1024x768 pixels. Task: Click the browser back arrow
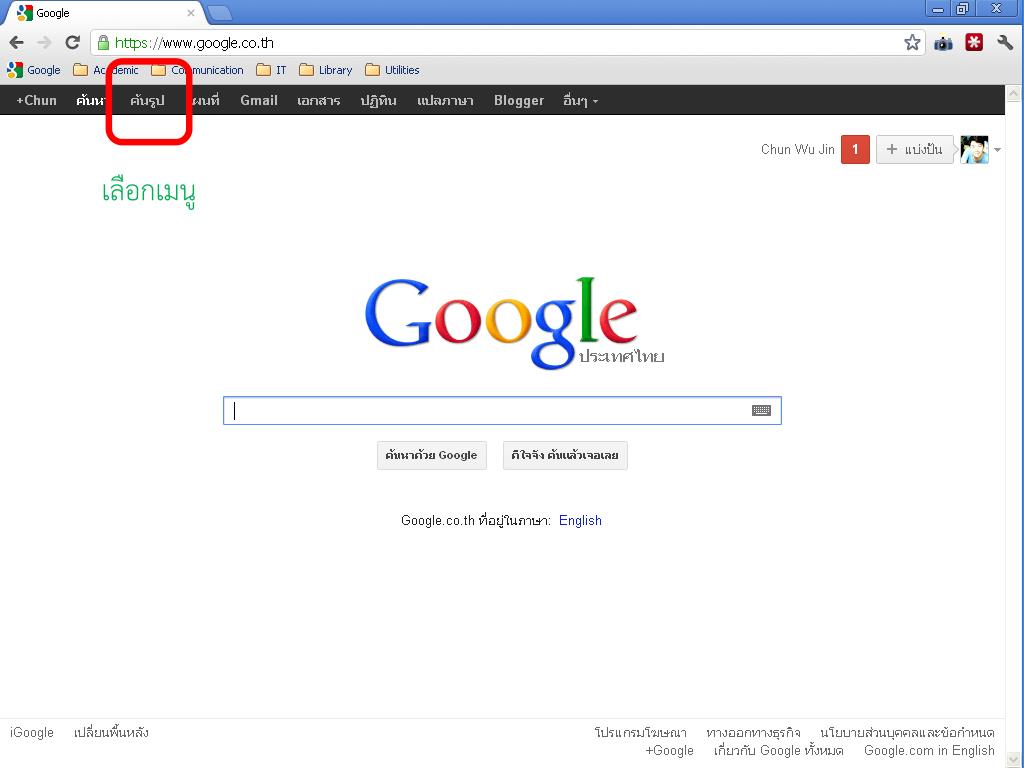(x=16, y=43)
